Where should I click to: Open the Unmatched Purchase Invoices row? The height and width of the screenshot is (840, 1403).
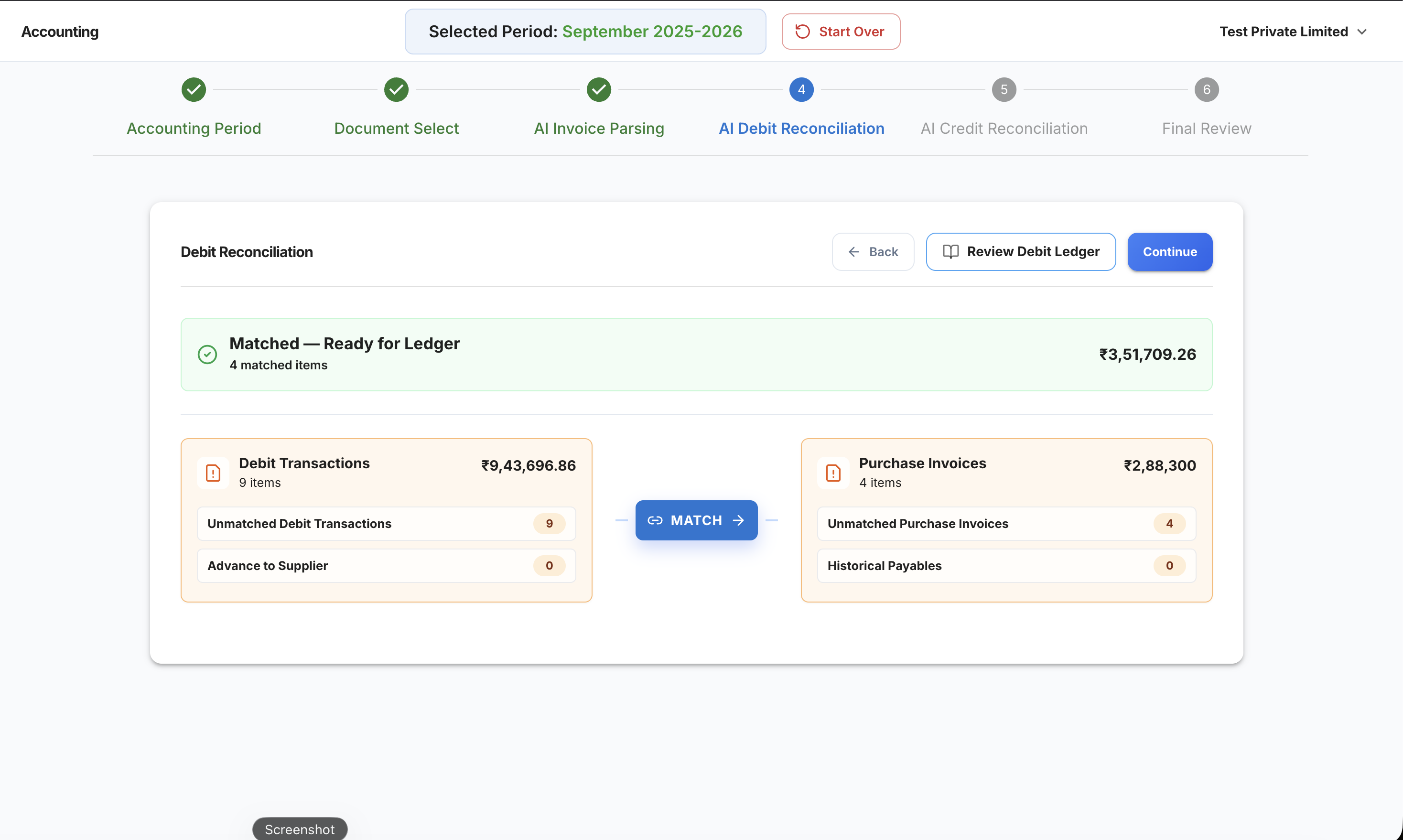click(x=1006, y=524)
